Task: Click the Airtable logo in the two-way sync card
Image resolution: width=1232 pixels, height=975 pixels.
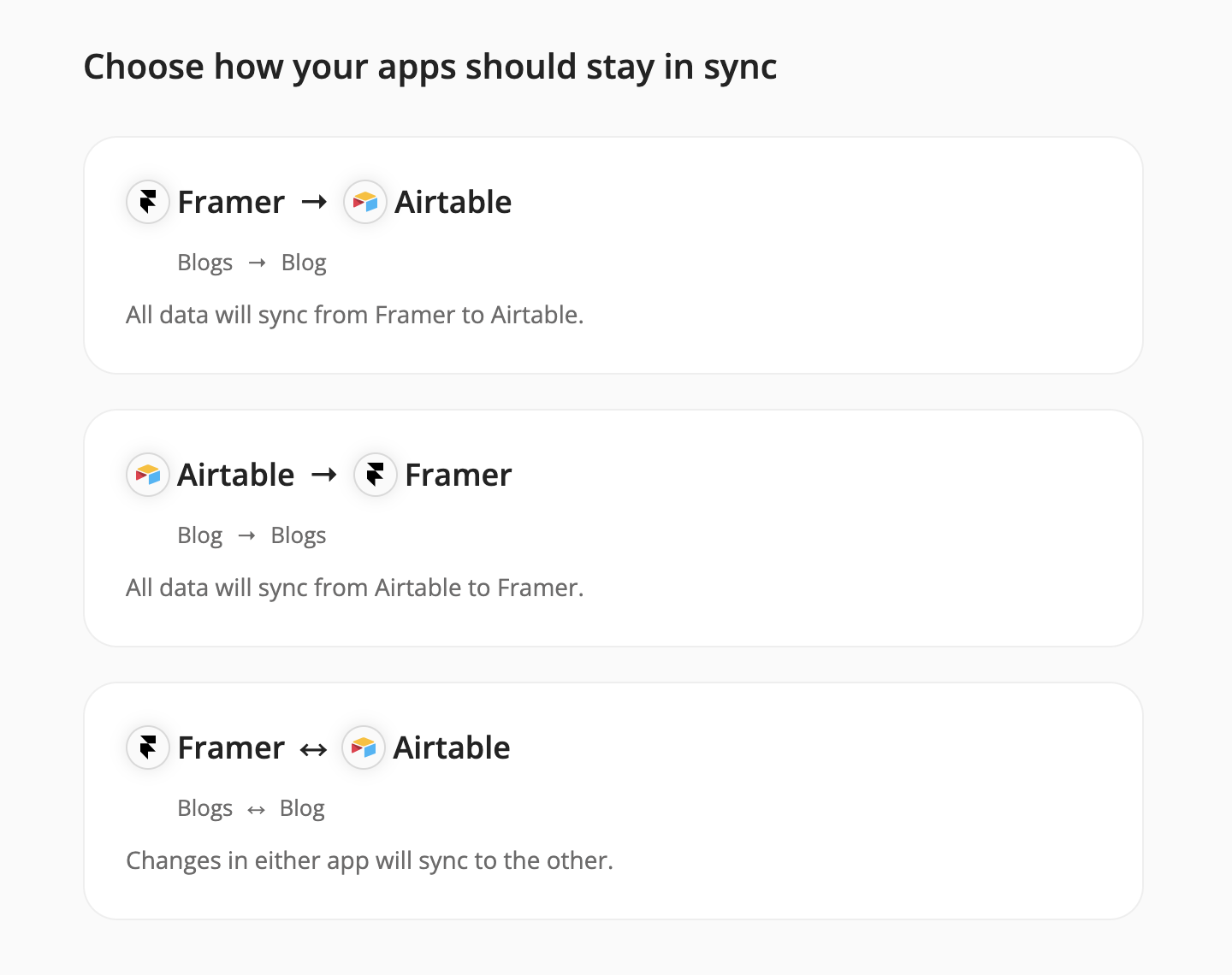Action: (x=364, y=747)
